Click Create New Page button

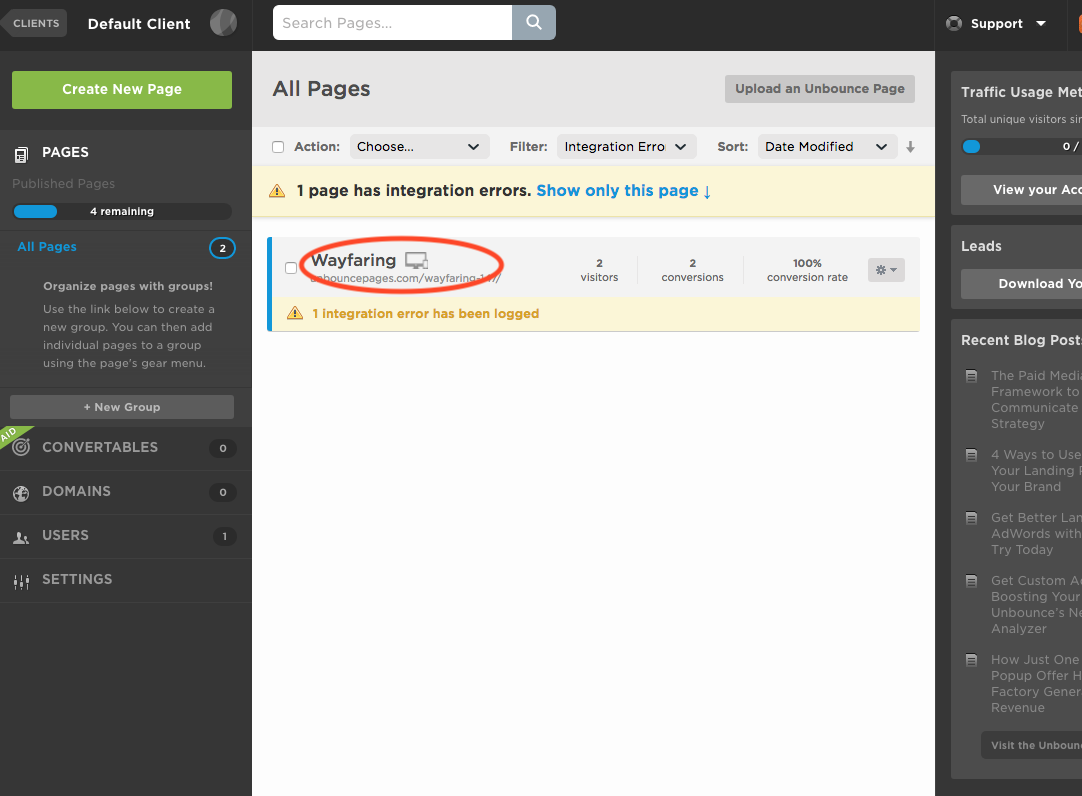coord(122,90)
